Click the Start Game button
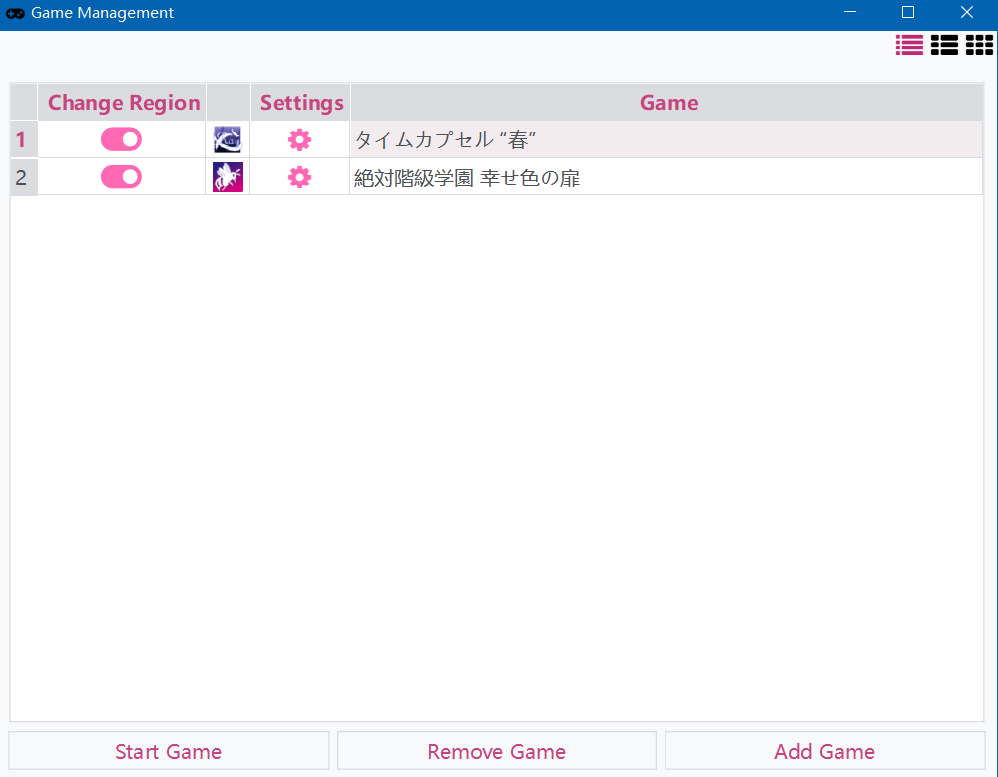This screenshot has width=998, height=777. (169, 751)
